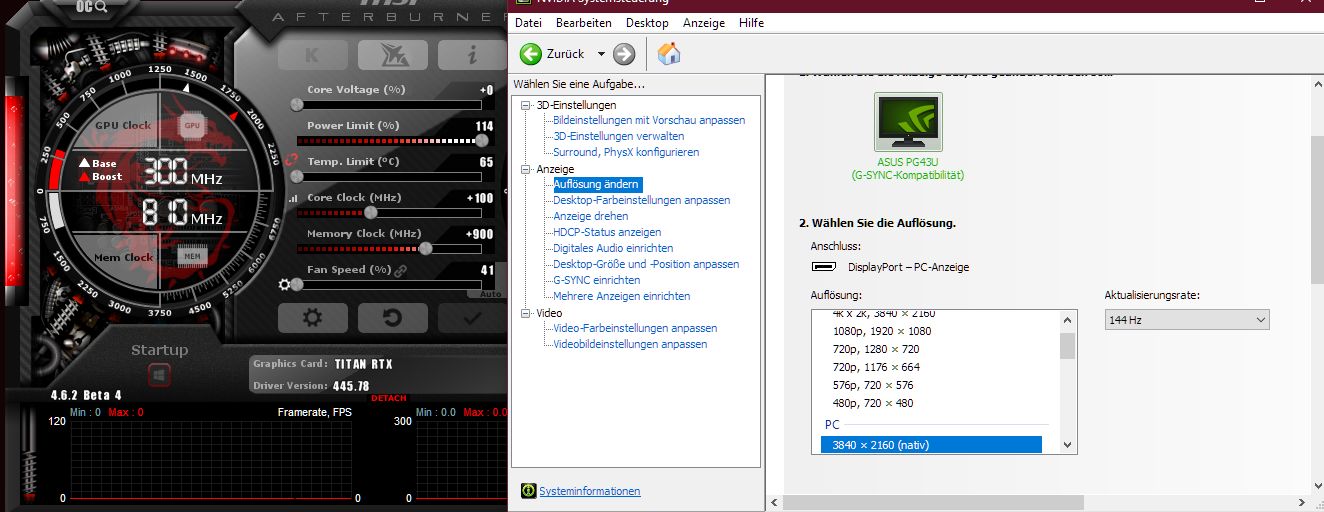Open Bildeinstellungen mit Vorschau anpassen

649,120
